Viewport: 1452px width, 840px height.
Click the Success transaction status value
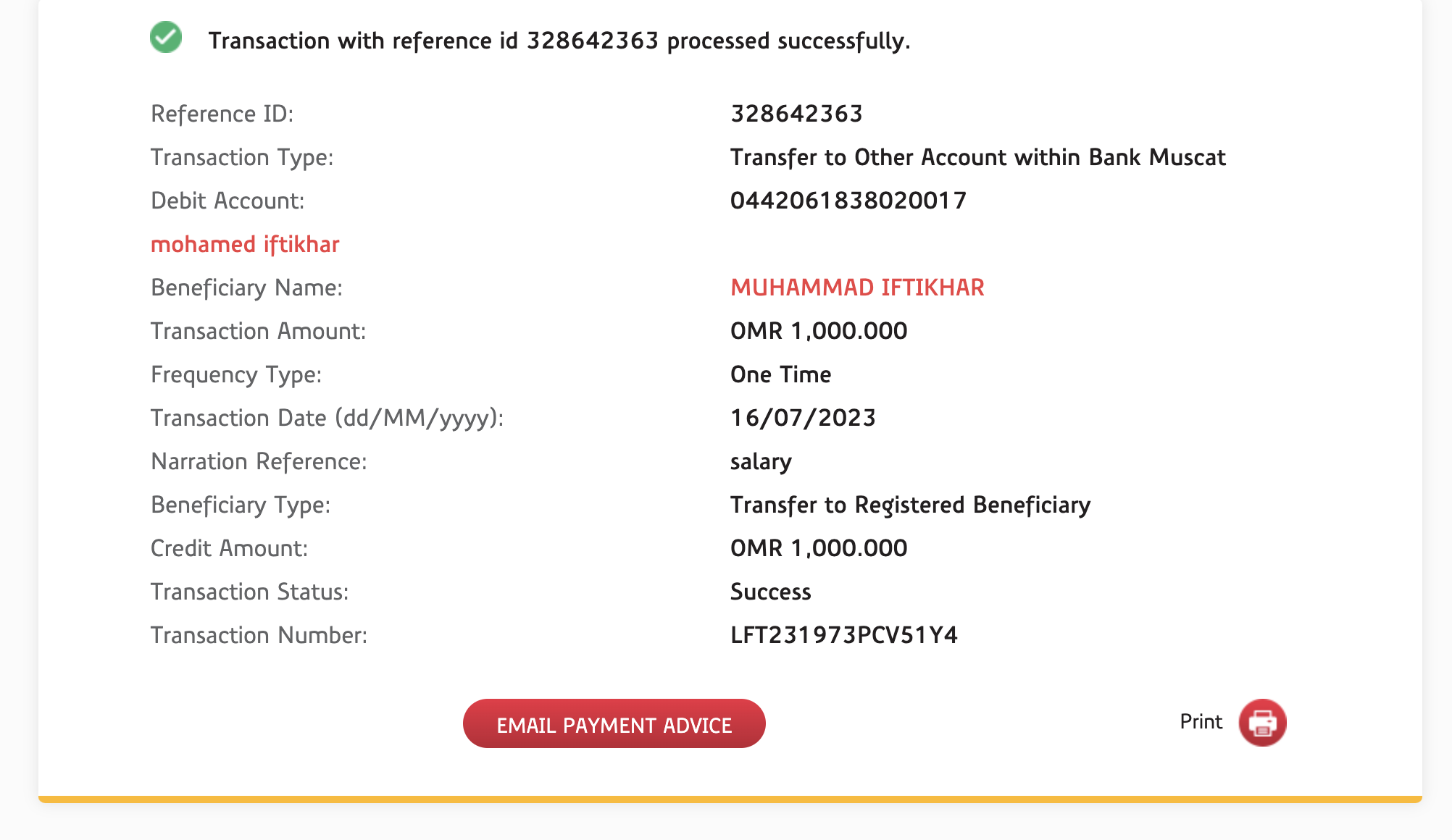(x=770, y=592)
